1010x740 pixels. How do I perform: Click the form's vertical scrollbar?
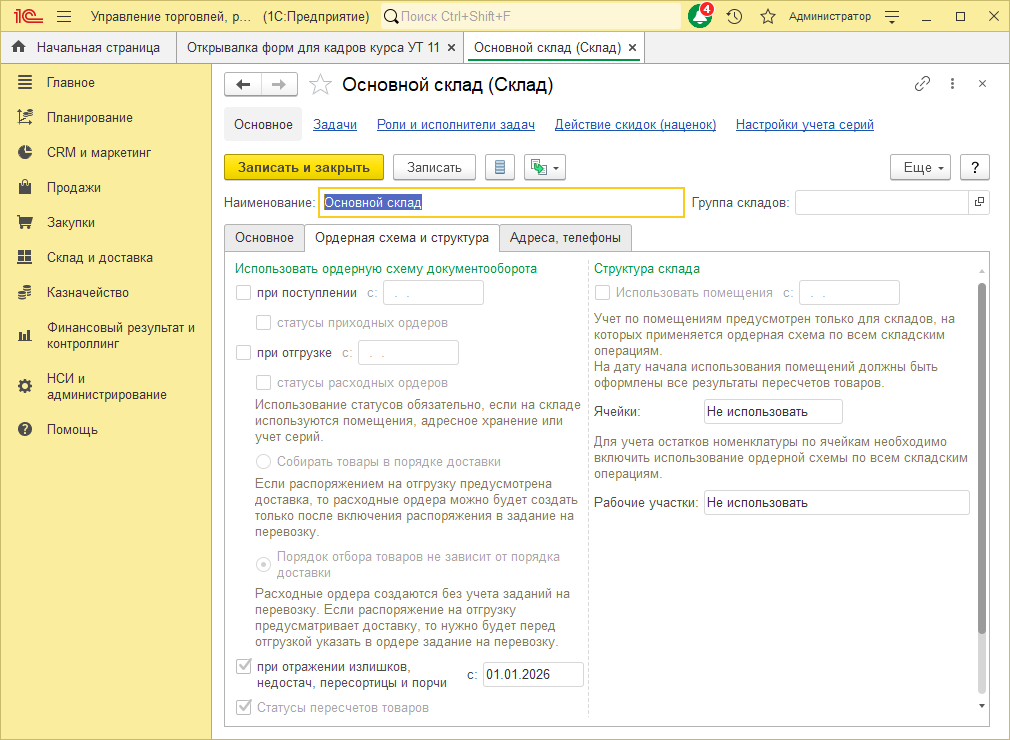pos(982,459)
